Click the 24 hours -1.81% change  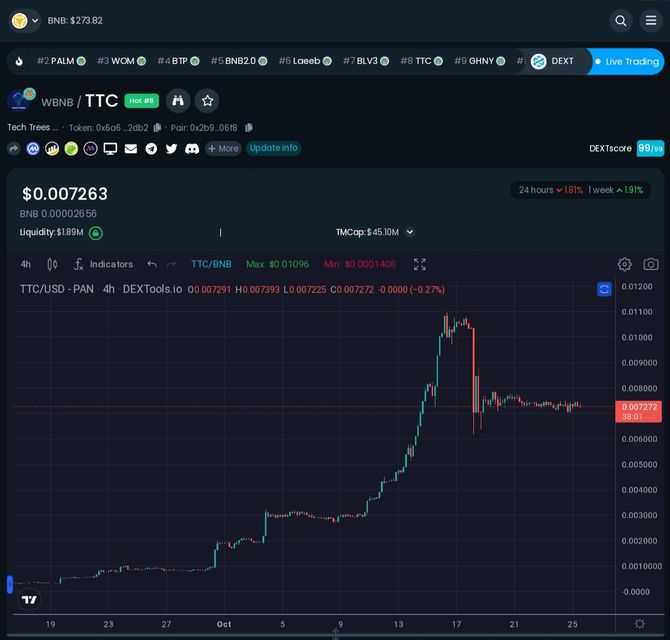tap(550, 190)
